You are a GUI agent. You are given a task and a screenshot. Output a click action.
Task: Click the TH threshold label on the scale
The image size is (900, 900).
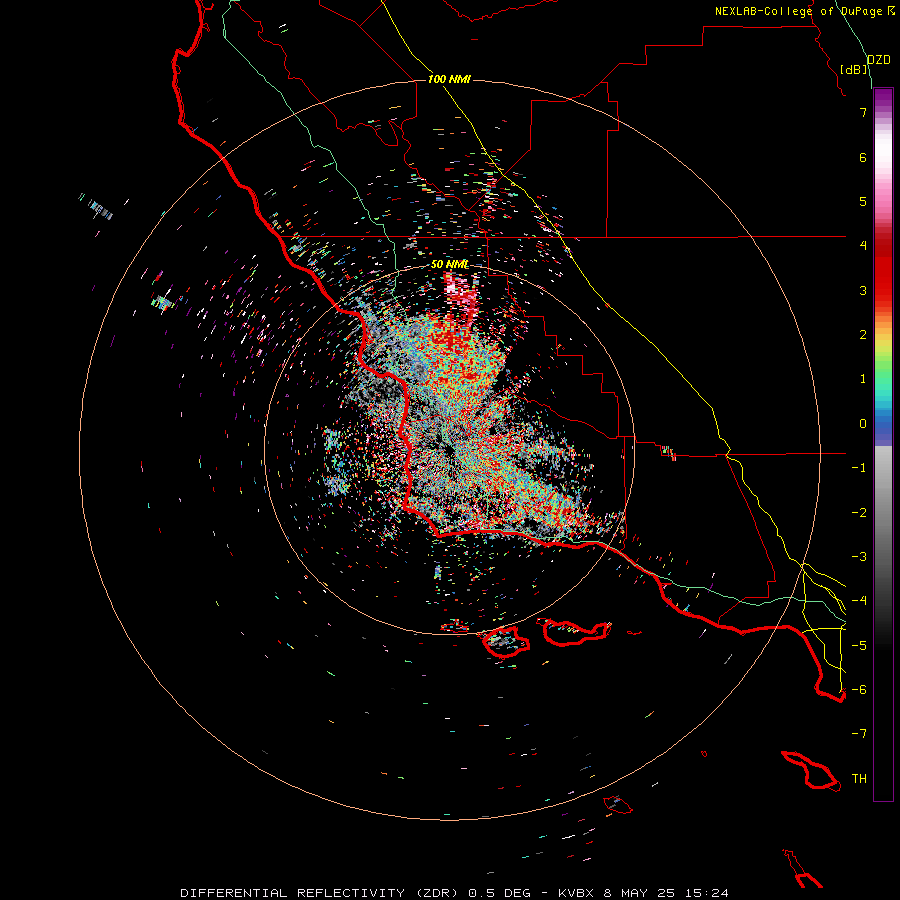tap(859, 779)
